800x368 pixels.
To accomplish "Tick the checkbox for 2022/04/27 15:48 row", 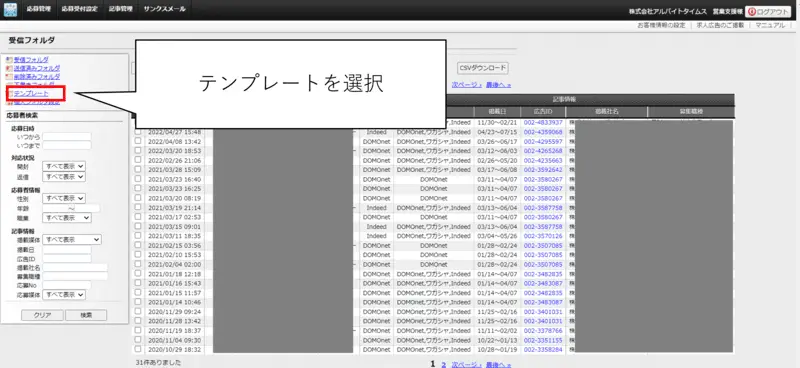I will click(138, 132).
